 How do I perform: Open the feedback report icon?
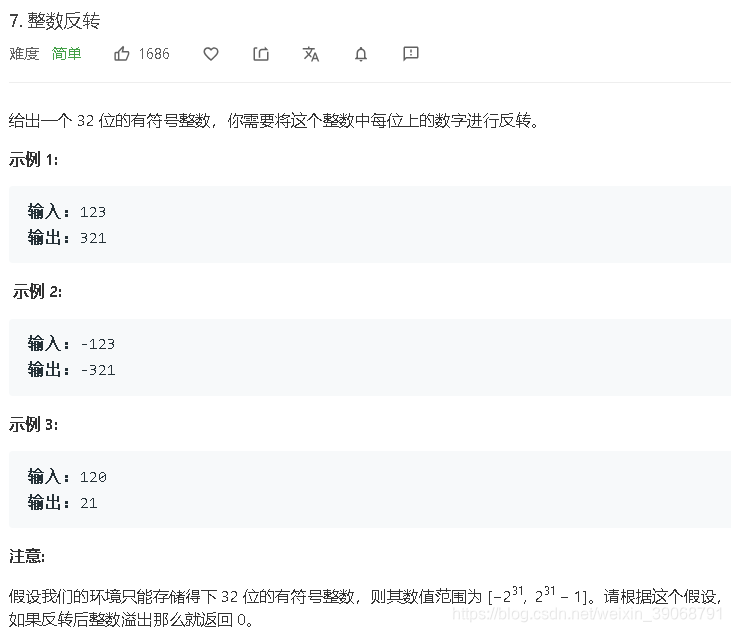pyautogui.click(x=411, y=54)
